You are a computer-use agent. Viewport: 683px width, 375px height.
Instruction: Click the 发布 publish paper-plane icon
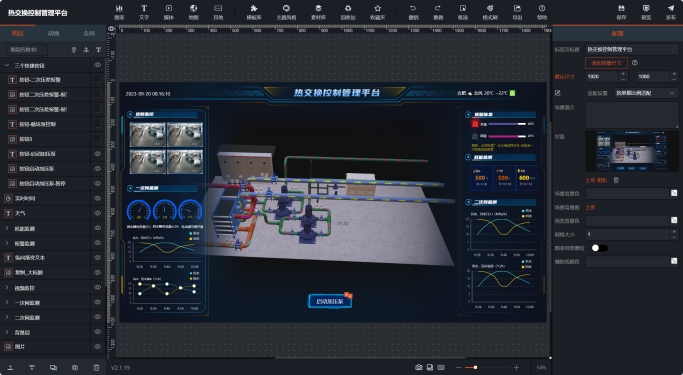click(x=671, y=8)
